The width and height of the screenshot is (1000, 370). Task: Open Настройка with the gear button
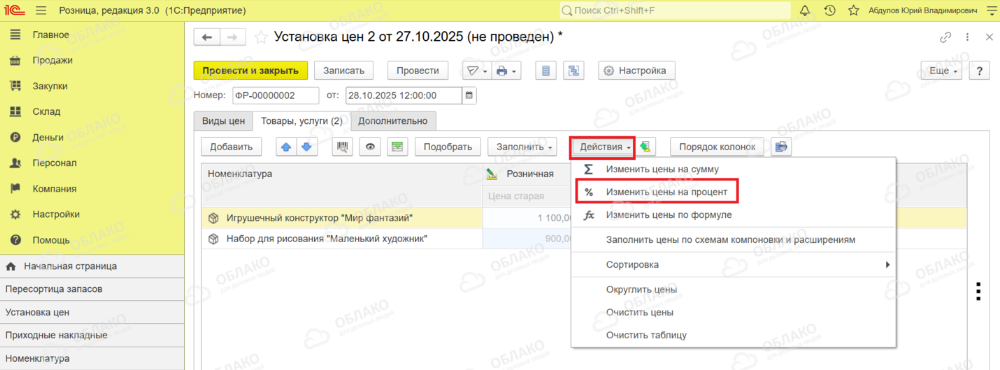[x=636, y=71]
